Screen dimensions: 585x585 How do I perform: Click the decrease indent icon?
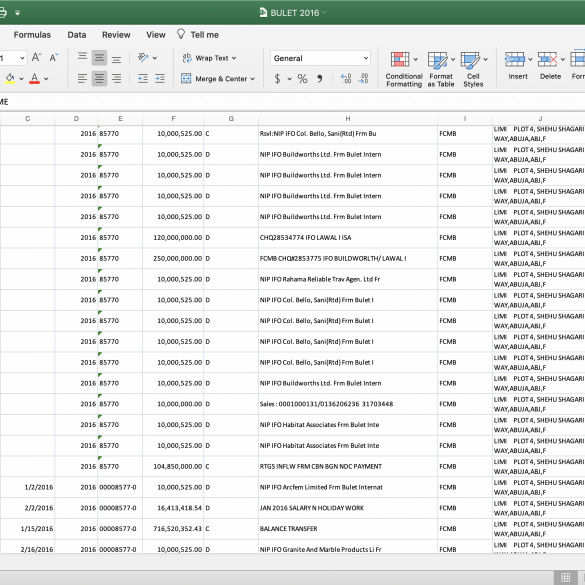point(143,78)
